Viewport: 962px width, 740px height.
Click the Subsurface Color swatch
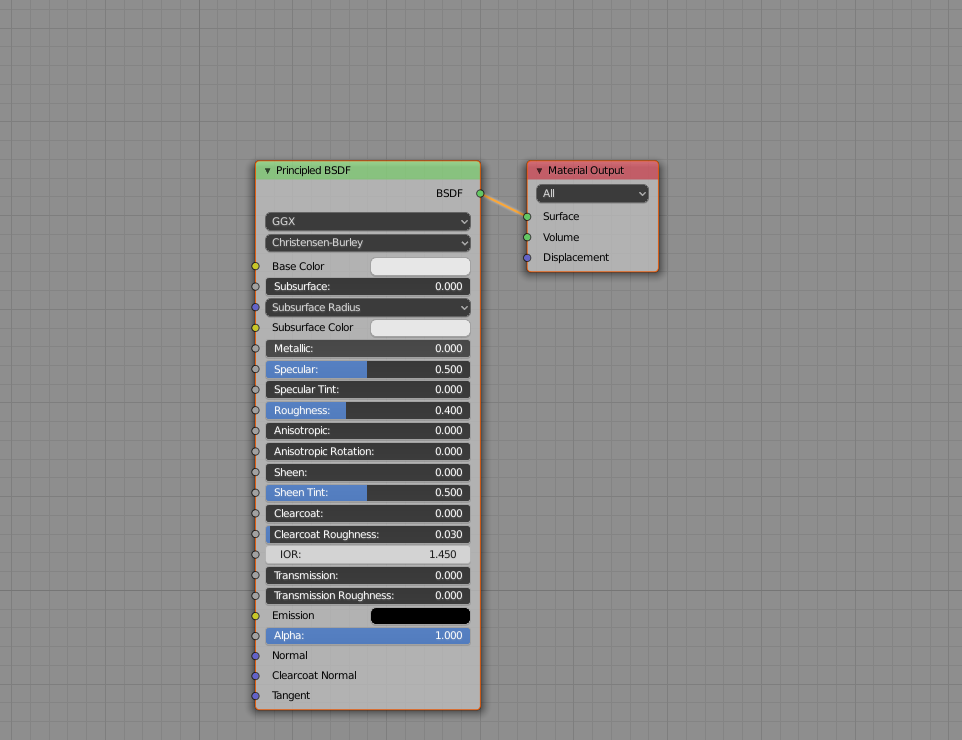(420, 328)
